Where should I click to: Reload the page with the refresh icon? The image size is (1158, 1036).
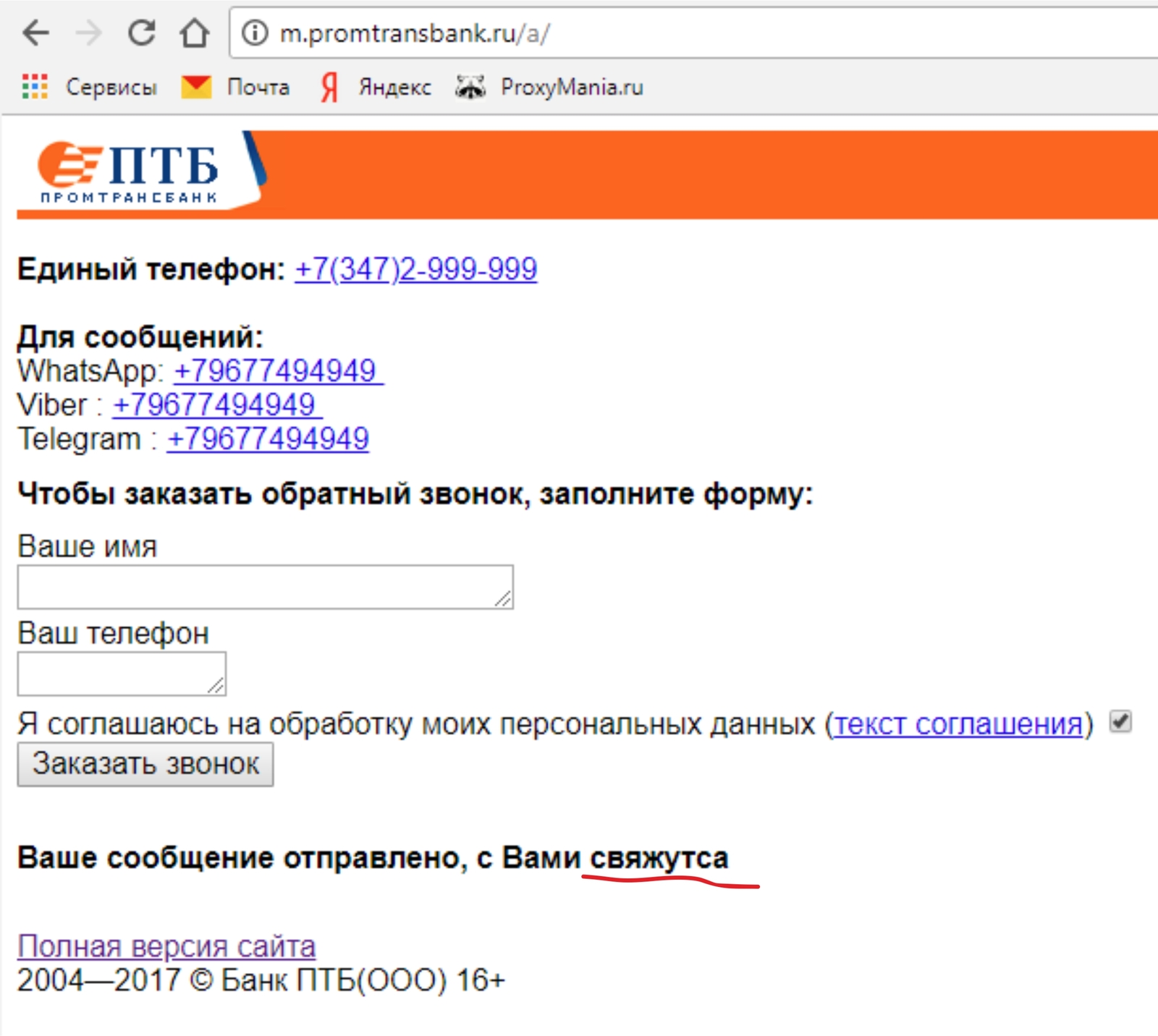point(141,33)
